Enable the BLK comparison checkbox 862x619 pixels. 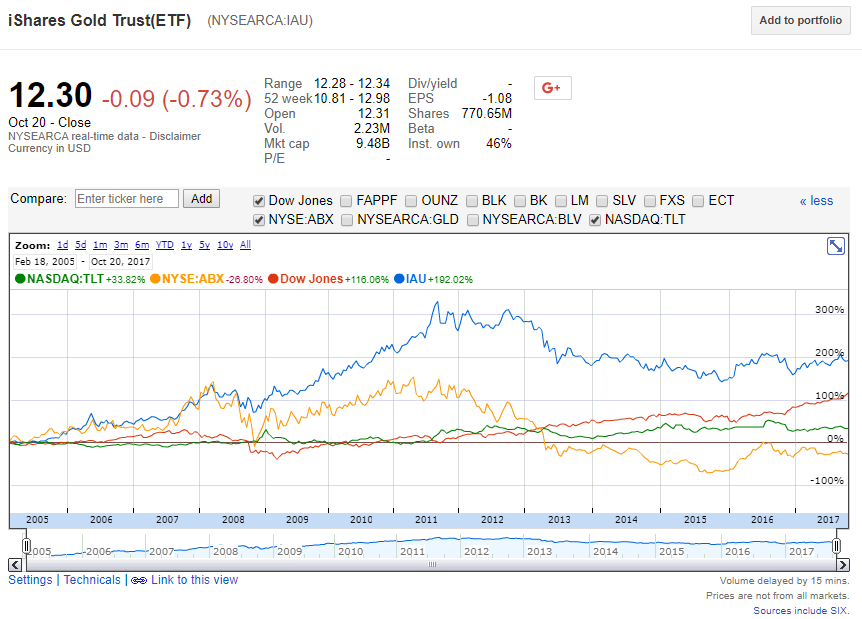click(472, 201)
